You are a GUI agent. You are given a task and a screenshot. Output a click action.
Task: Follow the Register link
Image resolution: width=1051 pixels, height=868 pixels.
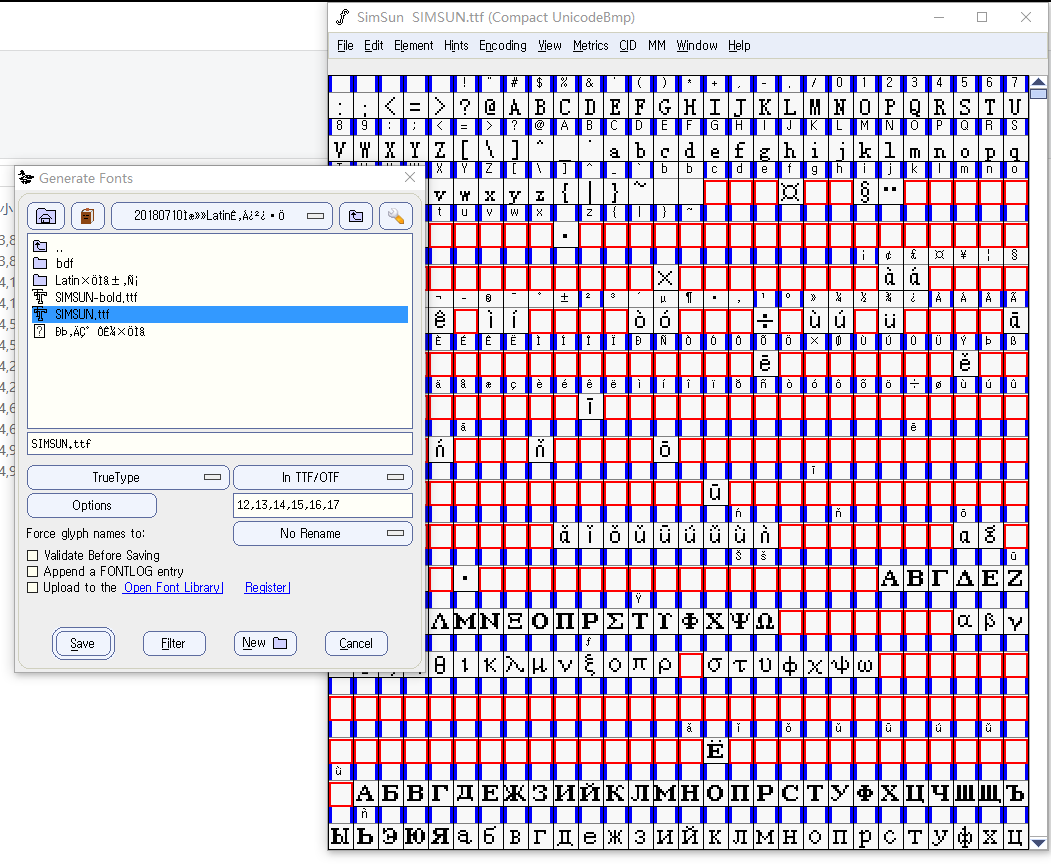tap(267, 588)
